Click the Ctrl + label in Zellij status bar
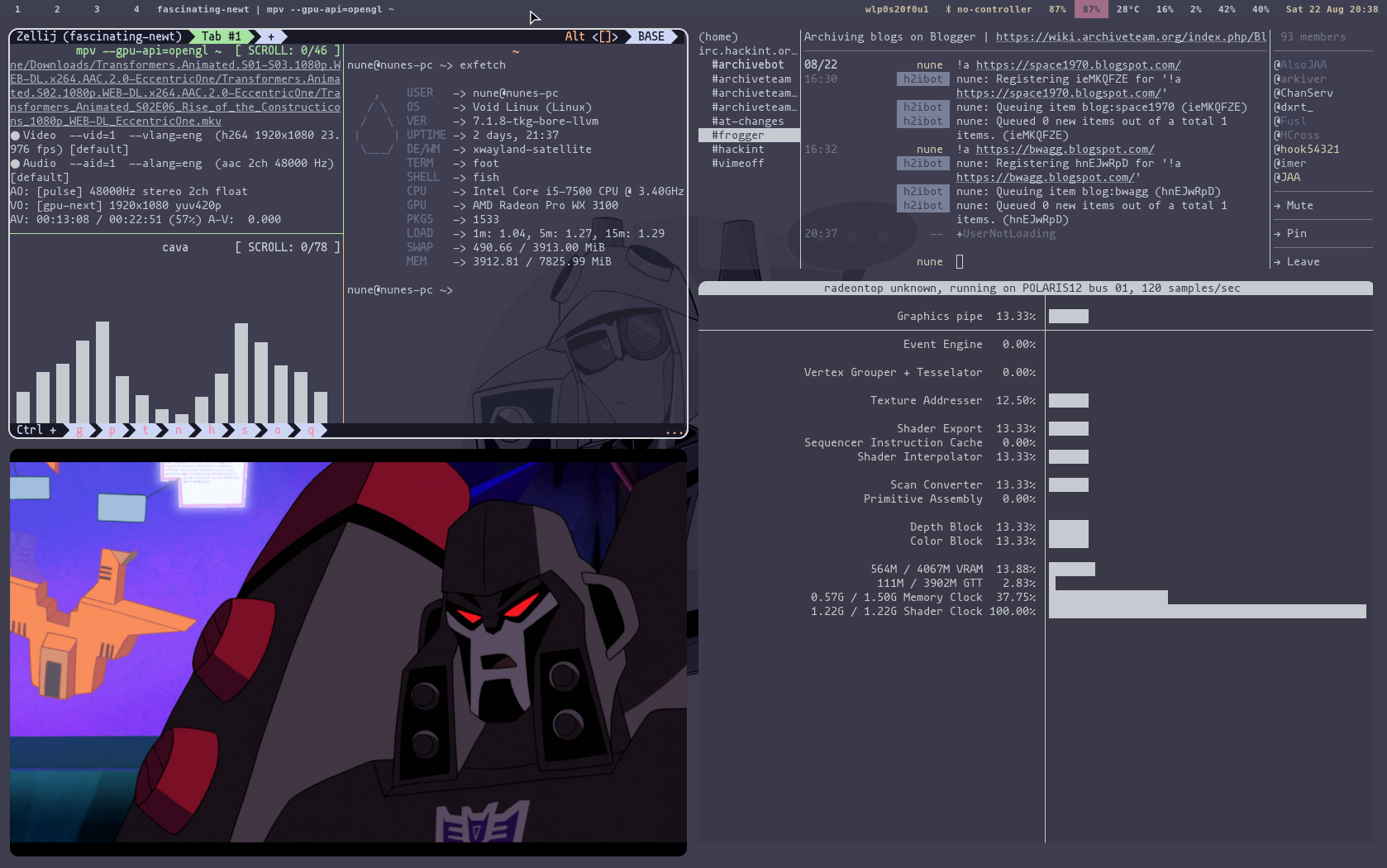Screen dimensions: 1387x868 (36, 430)
